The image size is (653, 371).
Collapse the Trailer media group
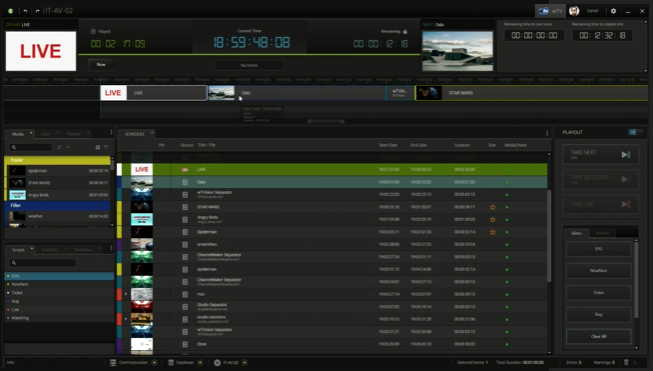click(x=57, y=160)
